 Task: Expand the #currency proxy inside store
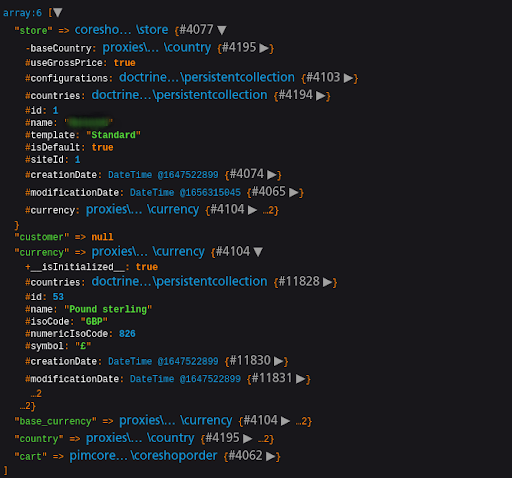coord(252,210)
